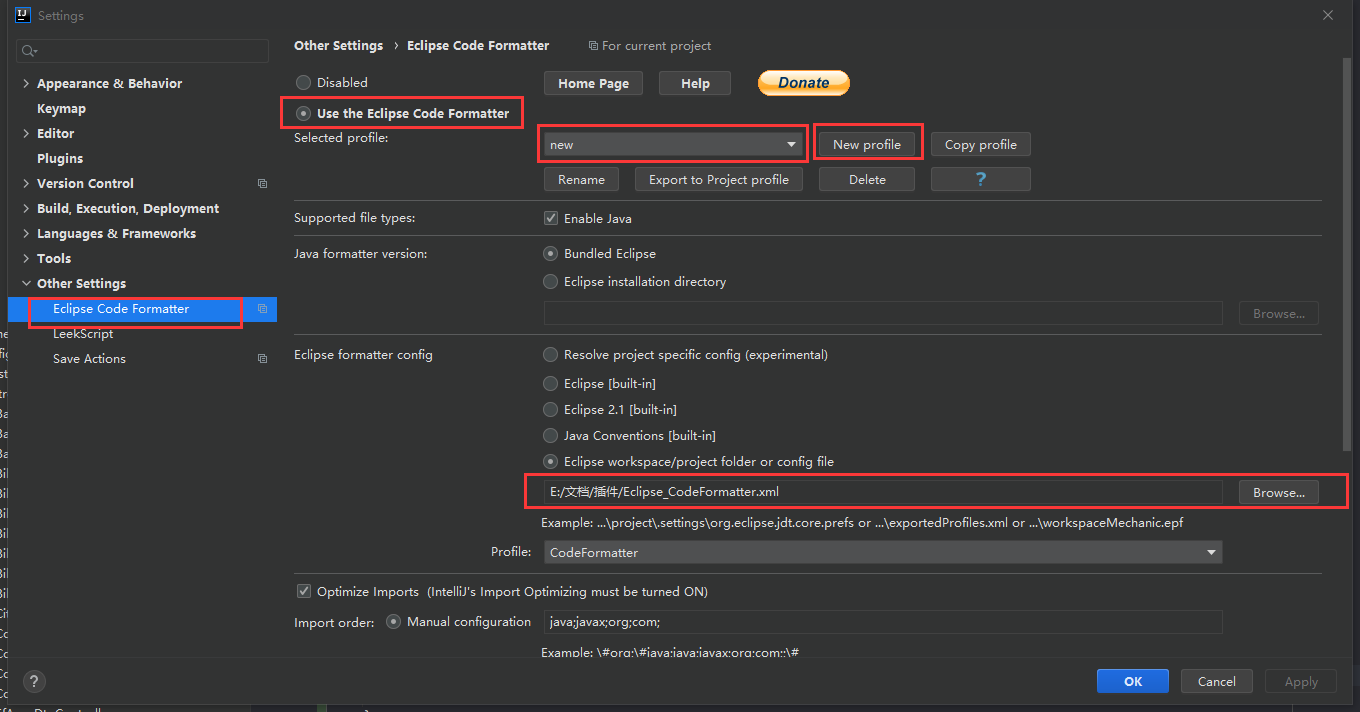Click the copy icon beside Eclipse Code Formatter
Viewport: 1360px width, 712px height.
click(262, 309)
